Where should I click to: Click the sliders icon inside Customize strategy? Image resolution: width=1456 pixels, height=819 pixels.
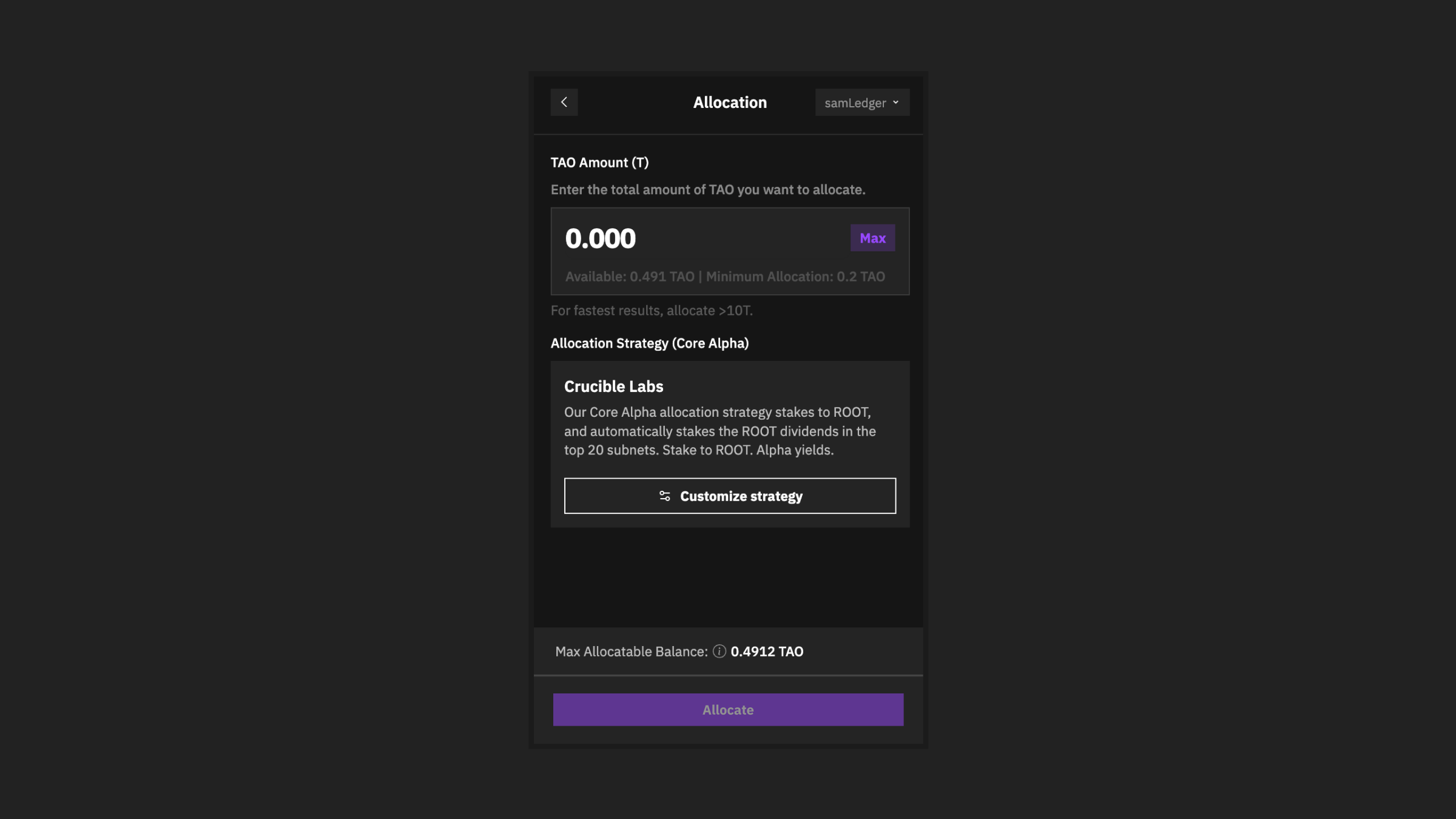(664, 496)
